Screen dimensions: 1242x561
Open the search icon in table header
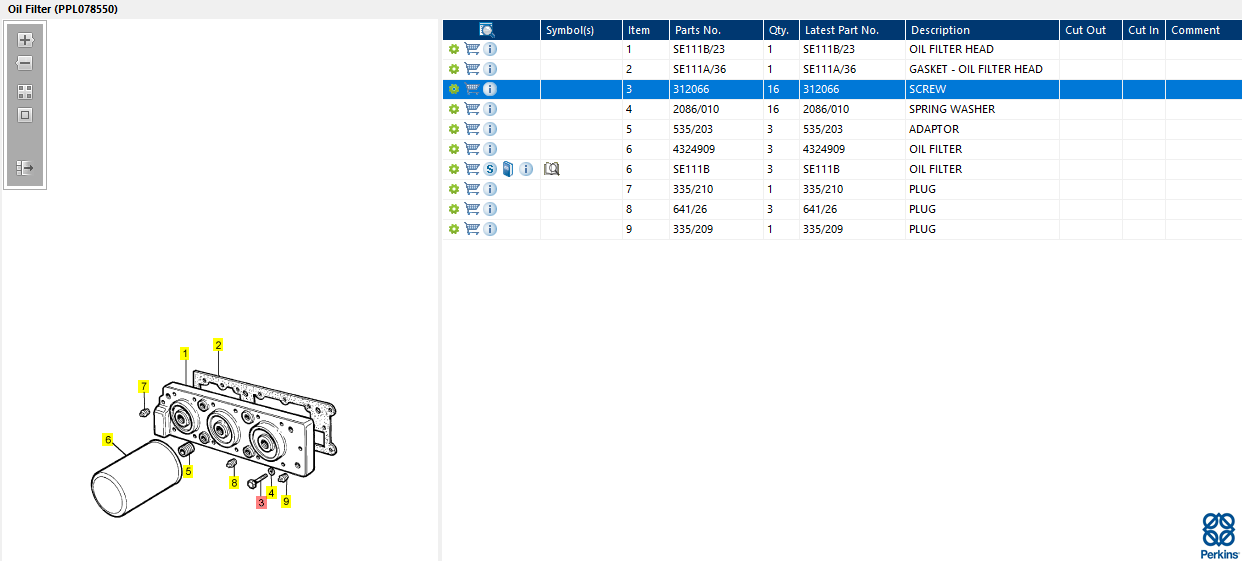point(487,30)
